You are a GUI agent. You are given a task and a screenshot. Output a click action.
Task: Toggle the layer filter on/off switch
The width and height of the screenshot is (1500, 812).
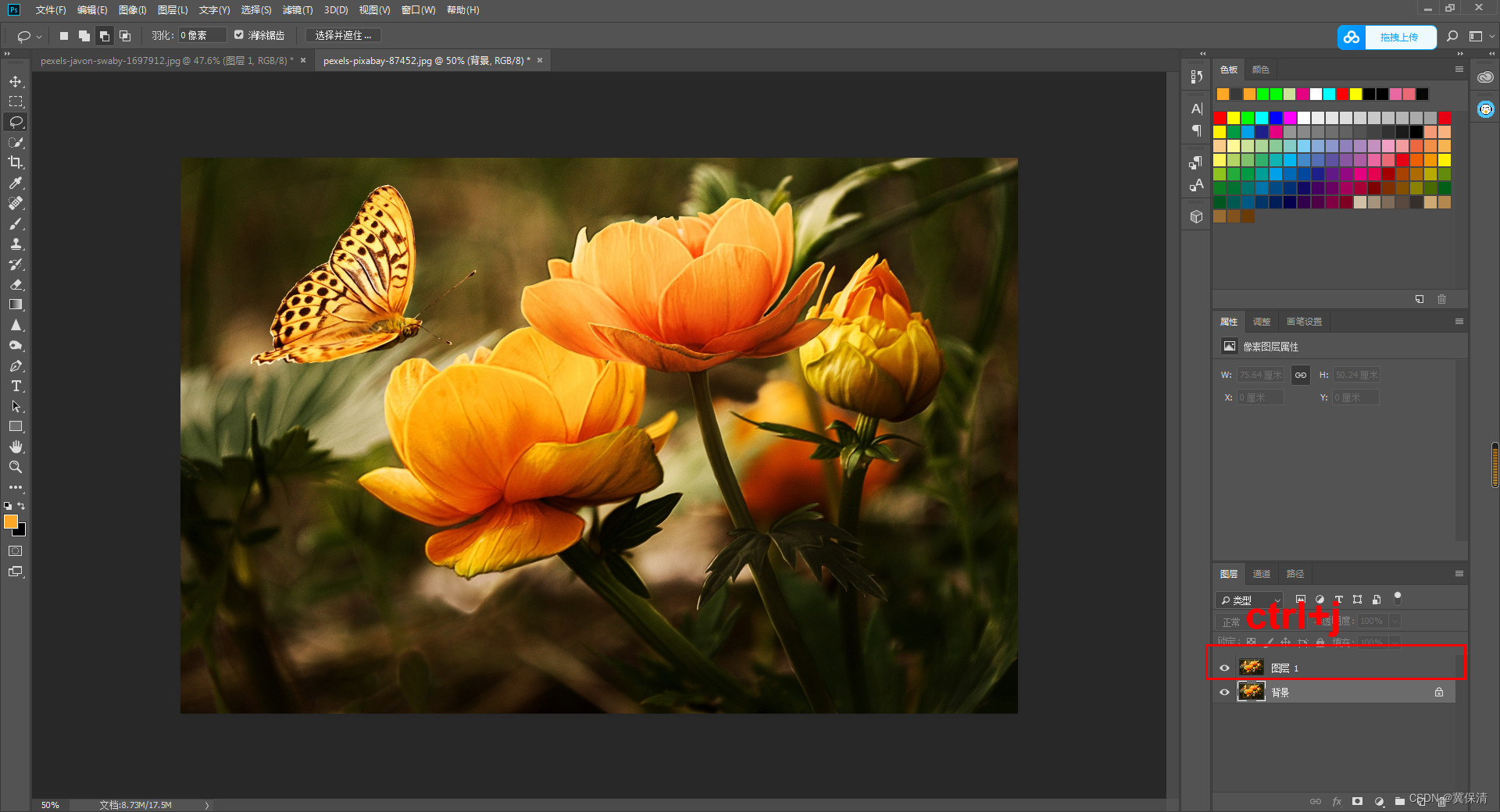tap(1398, 598)
